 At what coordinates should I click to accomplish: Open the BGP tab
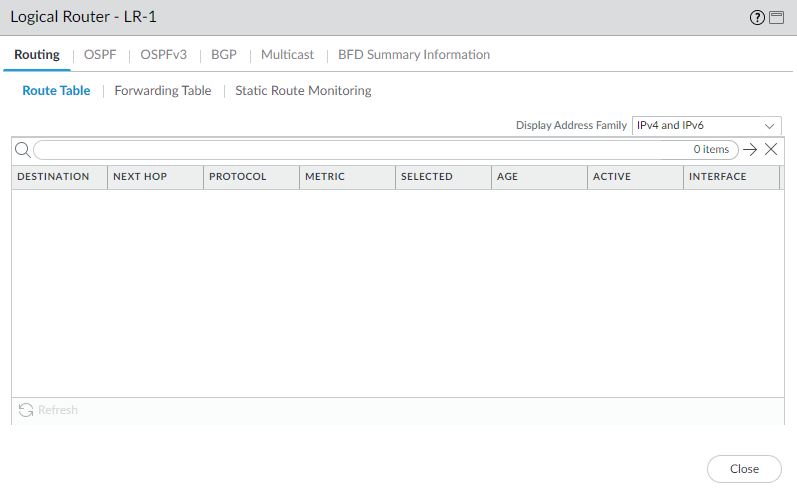click(x=224, y=55)
